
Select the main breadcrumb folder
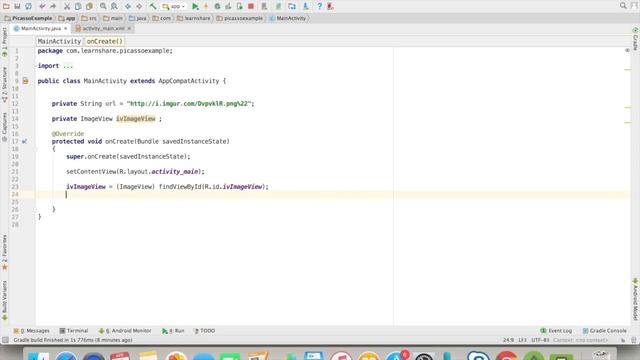click(113, 18)
